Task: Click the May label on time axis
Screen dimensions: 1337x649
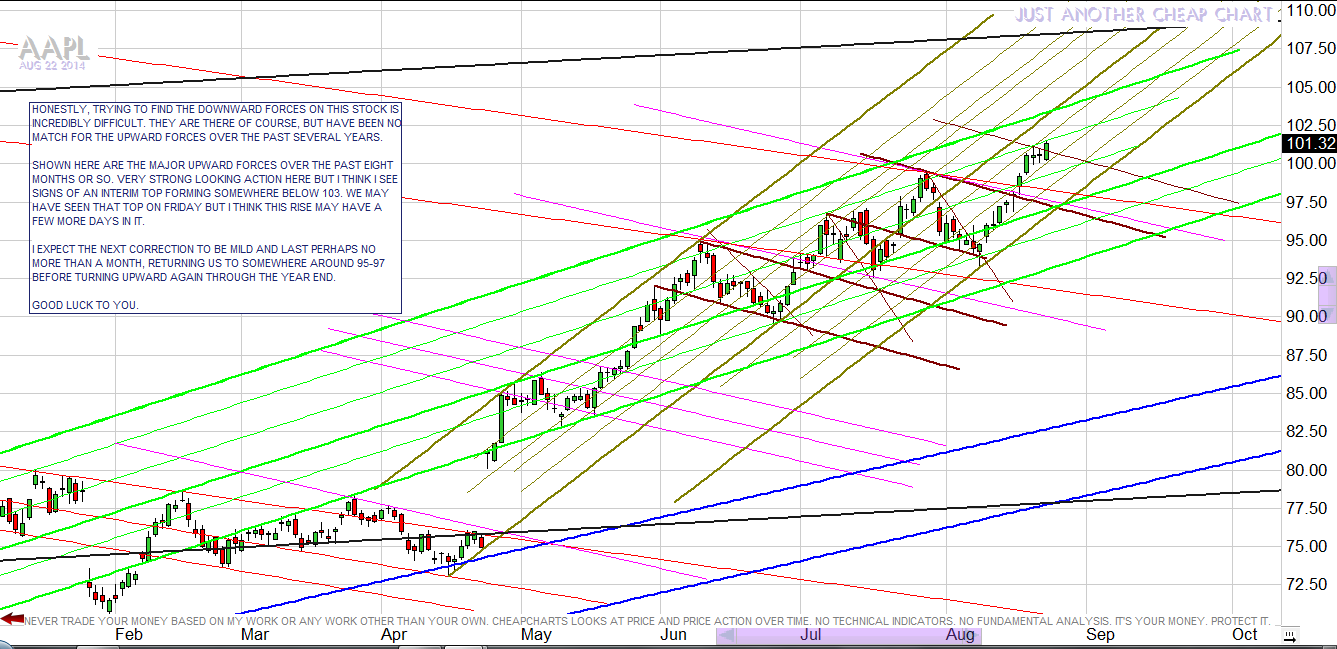Action: tap(536, 634)
